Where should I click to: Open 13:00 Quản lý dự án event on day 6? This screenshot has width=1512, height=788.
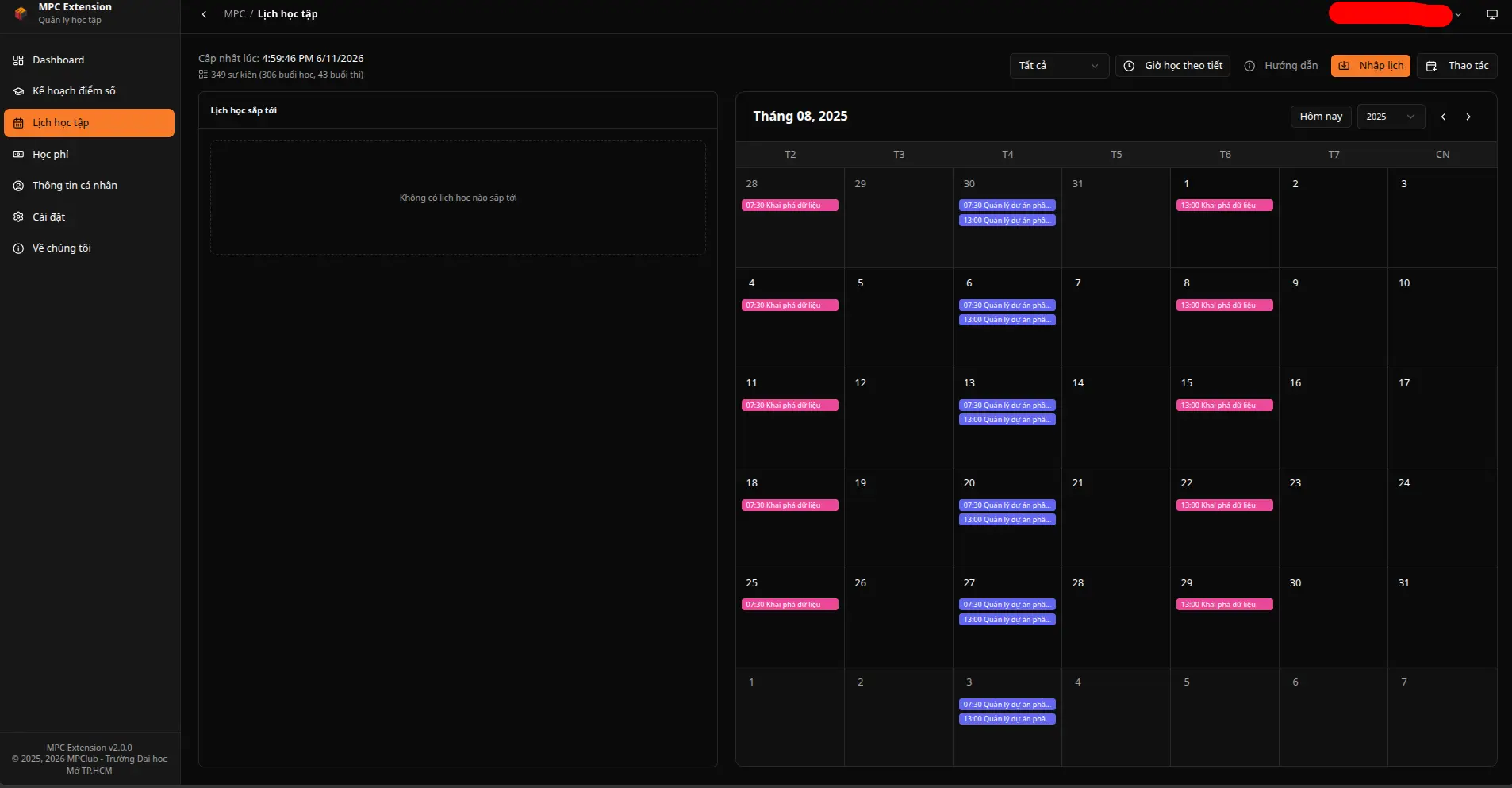pyautogui.click(x=1007, y=320)
